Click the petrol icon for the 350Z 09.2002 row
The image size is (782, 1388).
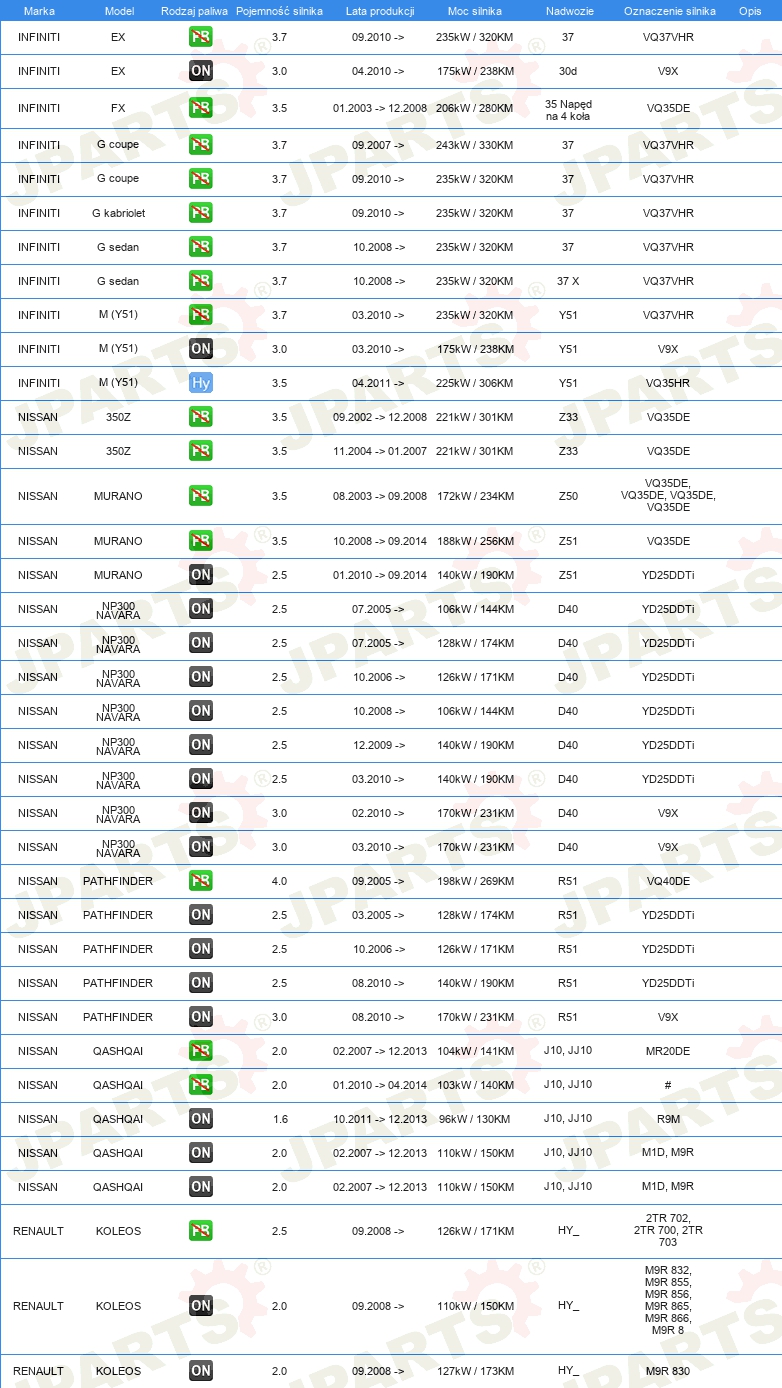click(201, 417)
